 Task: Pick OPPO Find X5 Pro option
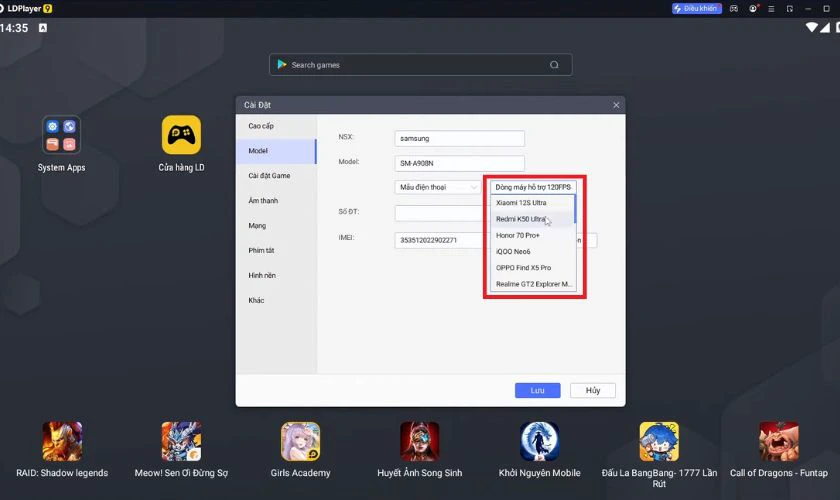click(x=532, y=267)
